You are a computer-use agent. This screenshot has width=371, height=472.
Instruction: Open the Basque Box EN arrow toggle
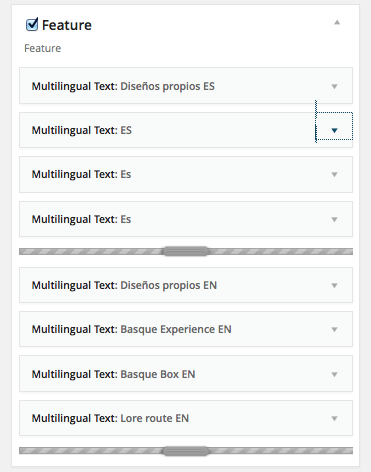[x=334, y=374]
